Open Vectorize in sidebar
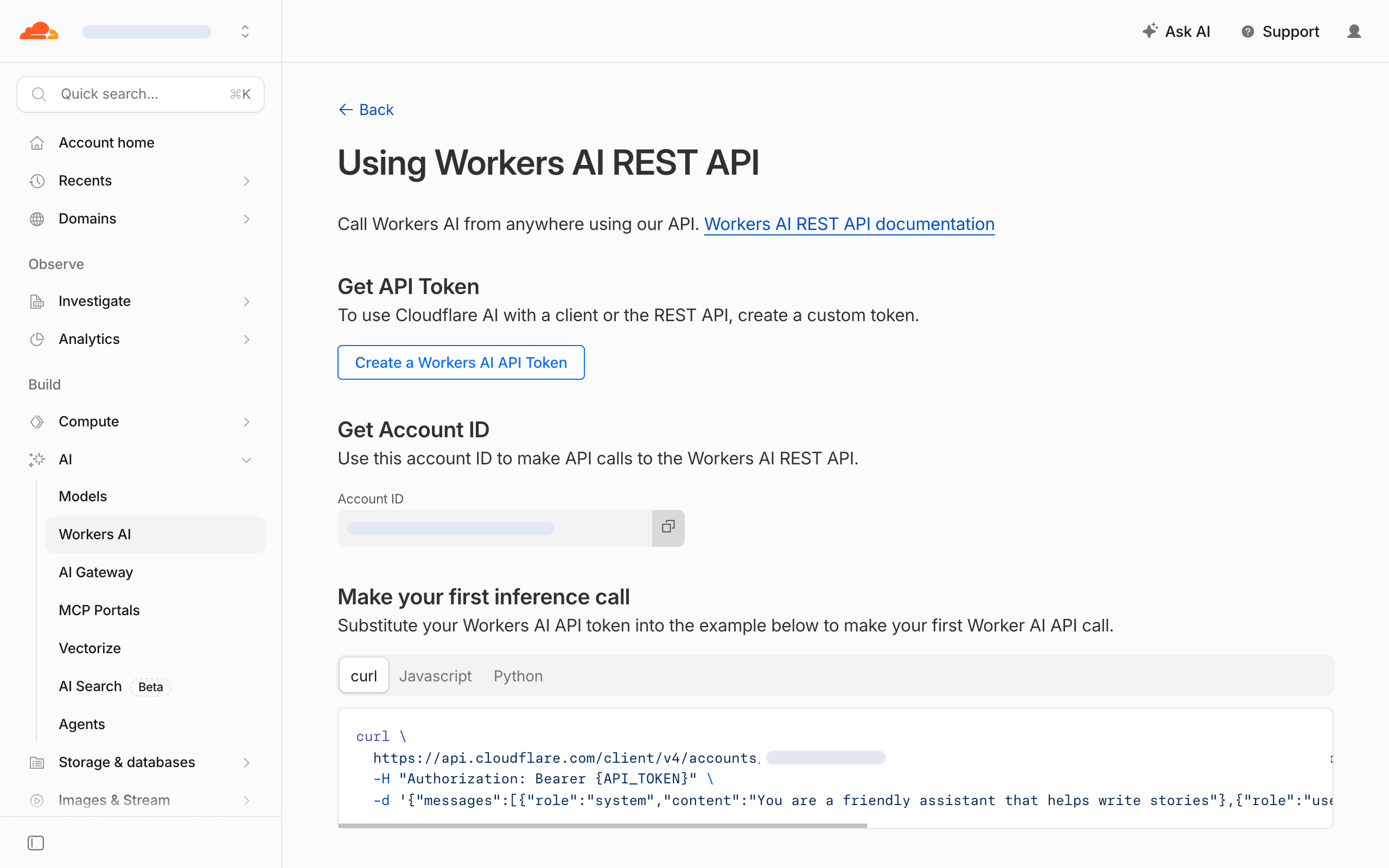This screenshot has height=868, width=1389. 156,648
